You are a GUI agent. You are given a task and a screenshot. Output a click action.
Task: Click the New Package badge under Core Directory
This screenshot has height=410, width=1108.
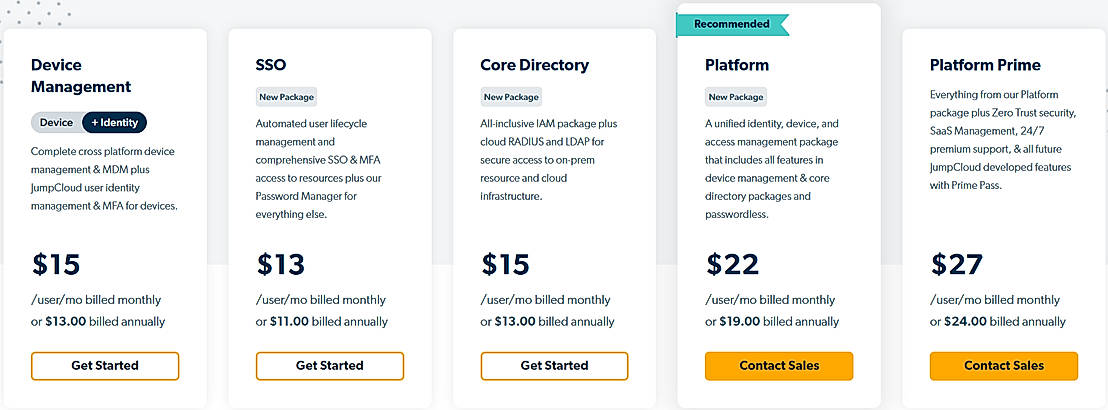click(511, 97)
